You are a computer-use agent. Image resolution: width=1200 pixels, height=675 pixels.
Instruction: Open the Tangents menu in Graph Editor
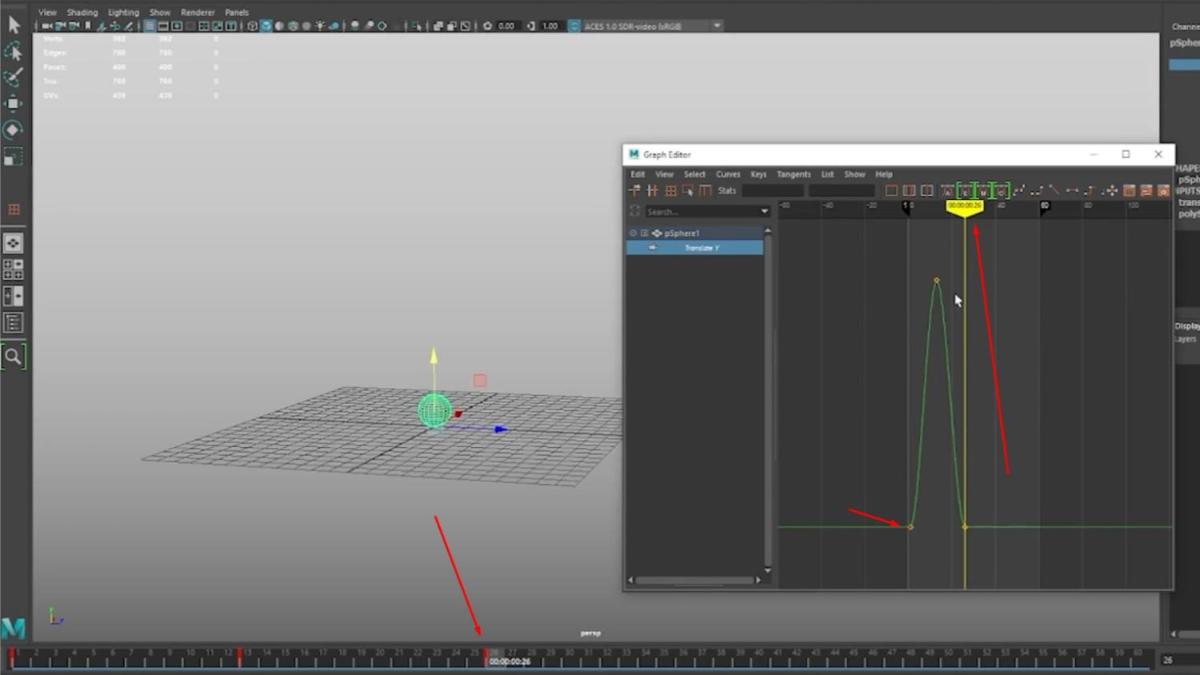point(794,174)
